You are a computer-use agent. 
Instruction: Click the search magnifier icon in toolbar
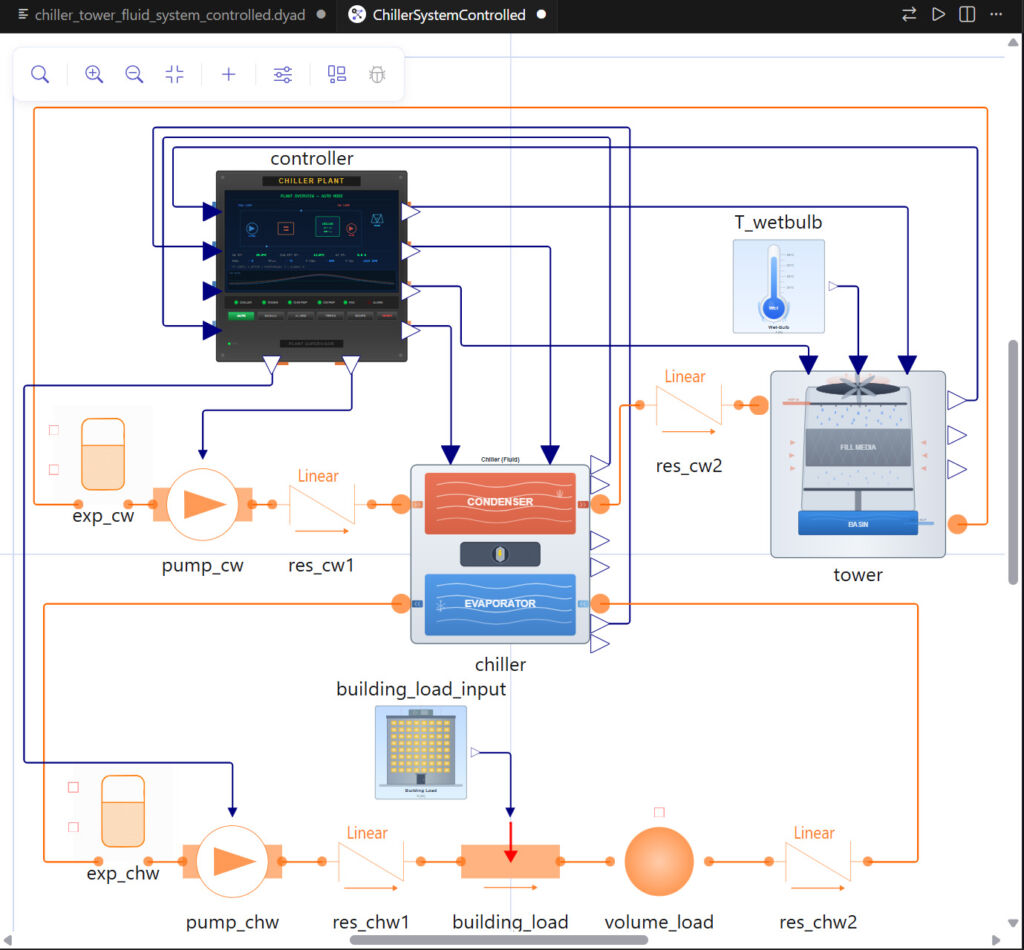click(40, 74)
